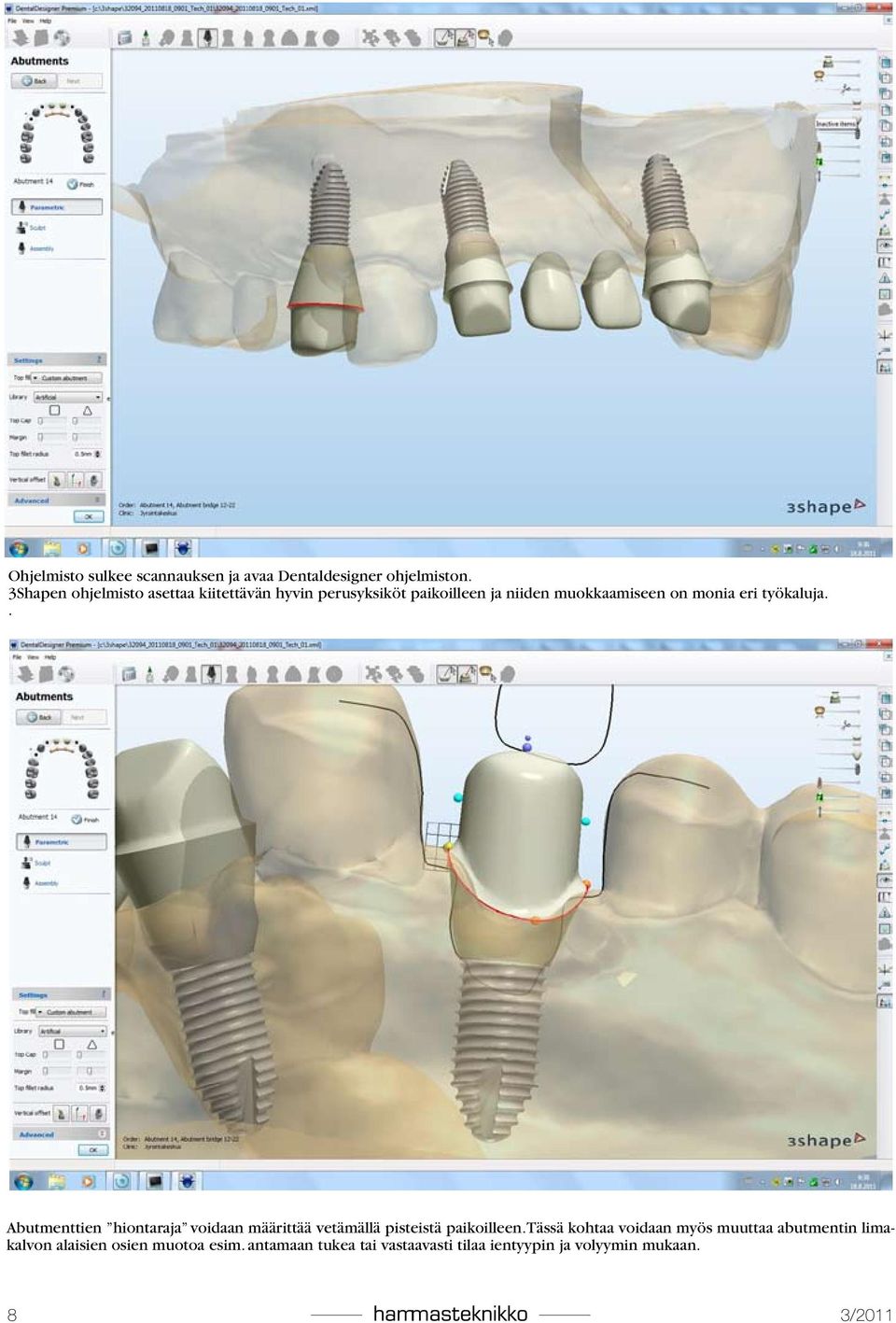Open the Custom abutment dropdown, upper screenshot
This screenshot has height=1323, width=896.
tap(66, 378)
